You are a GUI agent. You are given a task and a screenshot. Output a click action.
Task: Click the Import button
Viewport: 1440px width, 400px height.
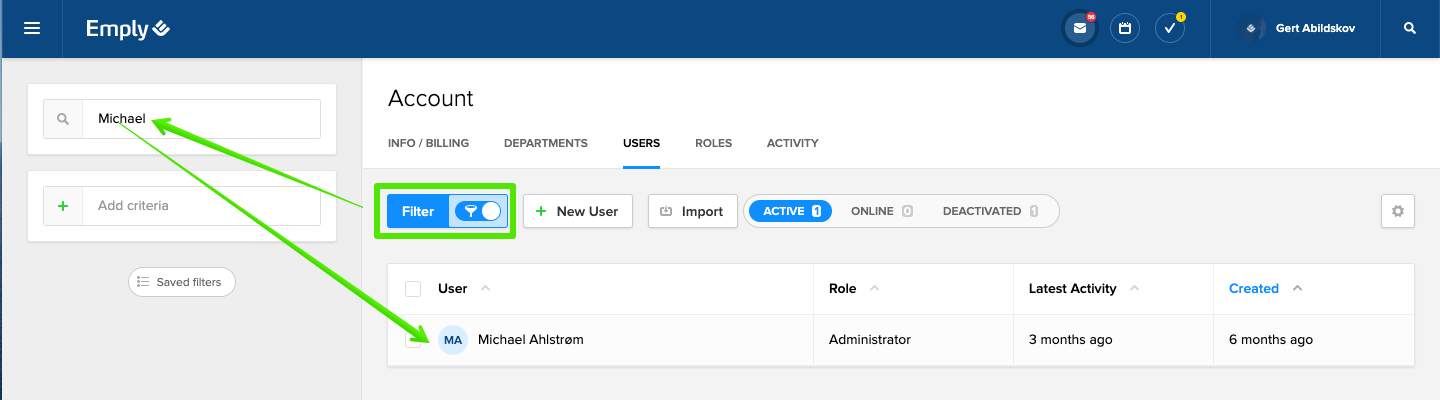point(692,211)
